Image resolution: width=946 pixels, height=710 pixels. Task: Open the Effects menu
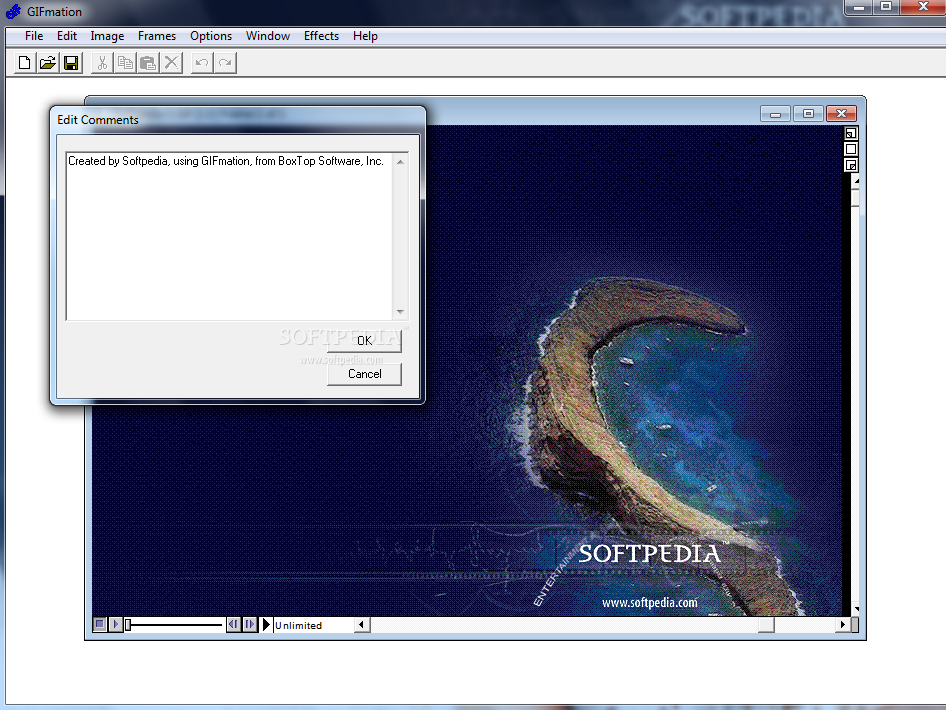point(322,36)
